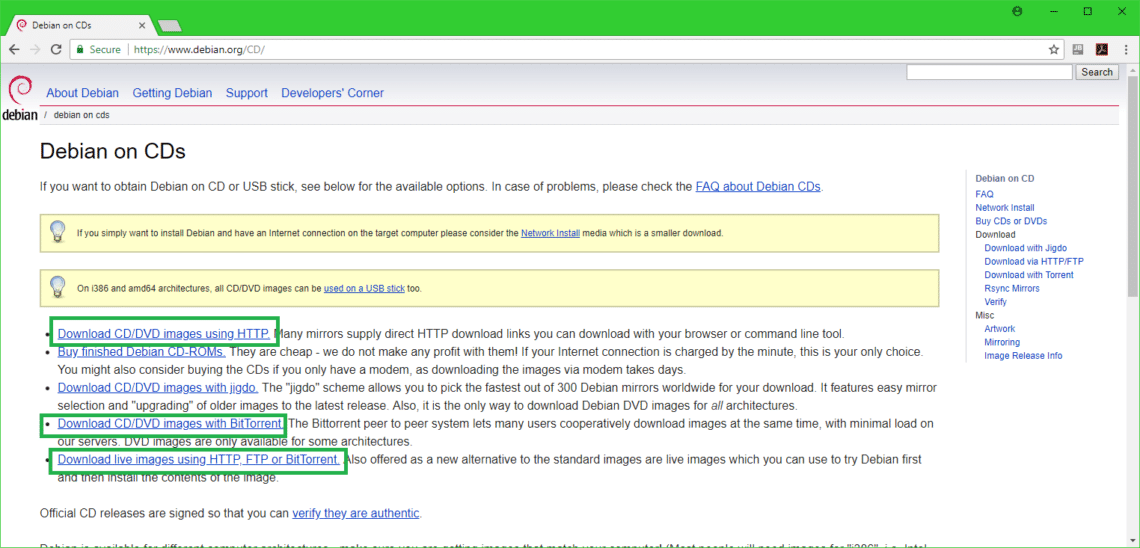Viewport: 1140px width, 548px height.
Task: Click the Download heading in the sidebar
Action: [x=995, y=235]
